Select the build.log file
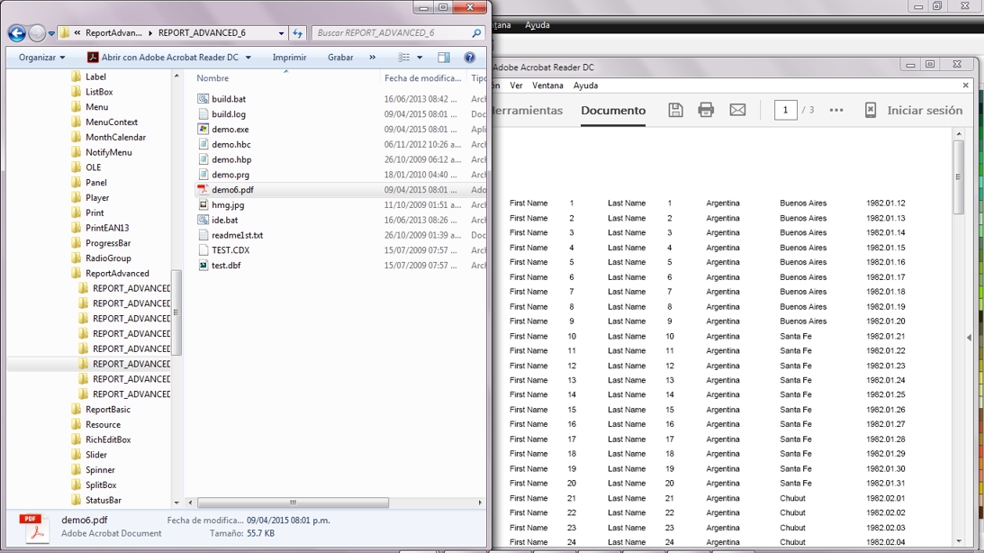The height and width of the screenshot is (553, 984). 228,114
